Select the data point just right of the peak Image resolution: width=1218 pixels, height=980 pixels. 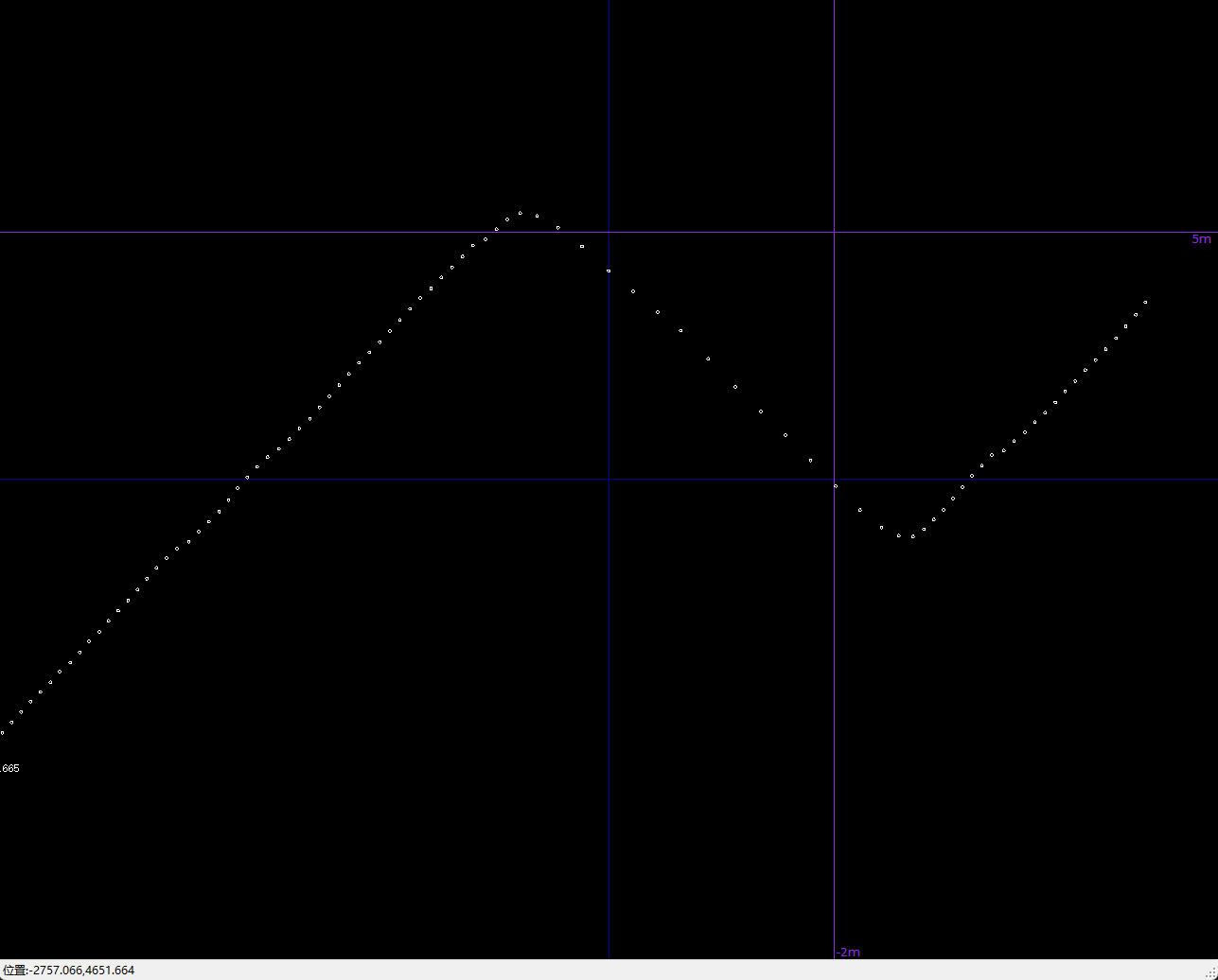537,216
